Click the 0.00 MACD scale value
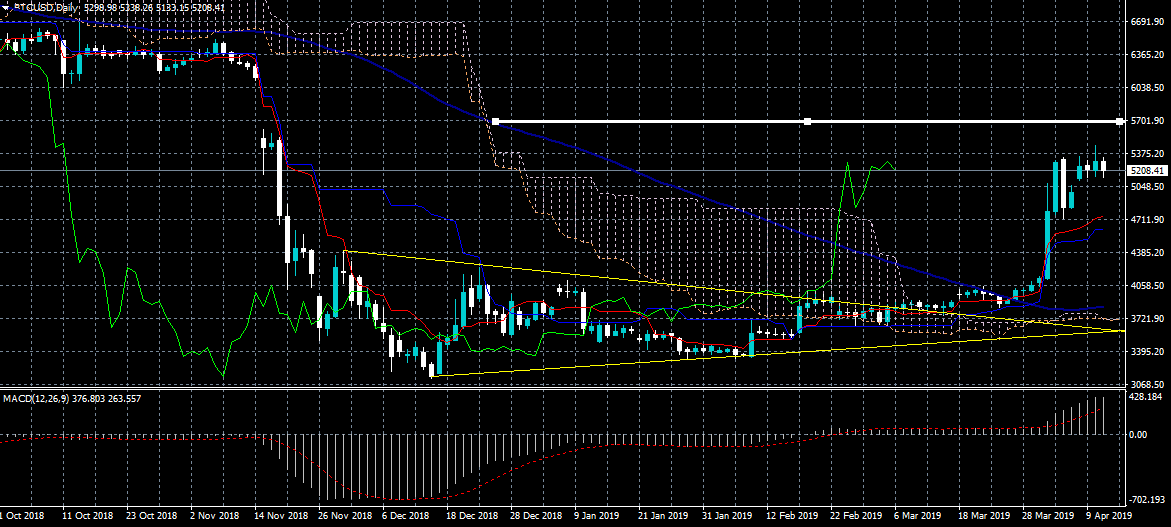This screenshot has width=1171, height=527. [1139, 434]
